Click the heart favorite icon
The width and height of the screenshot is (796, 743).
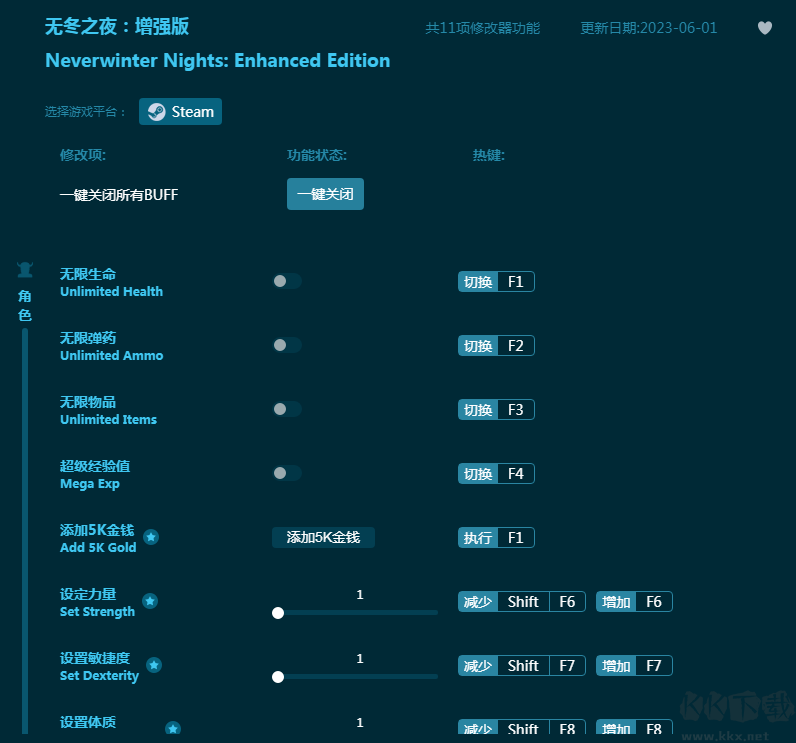(765, 28)
